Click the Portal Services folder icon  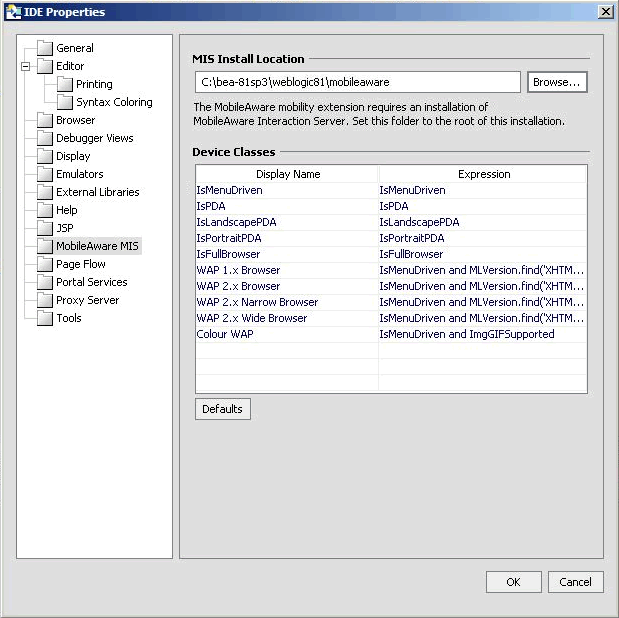45,282
